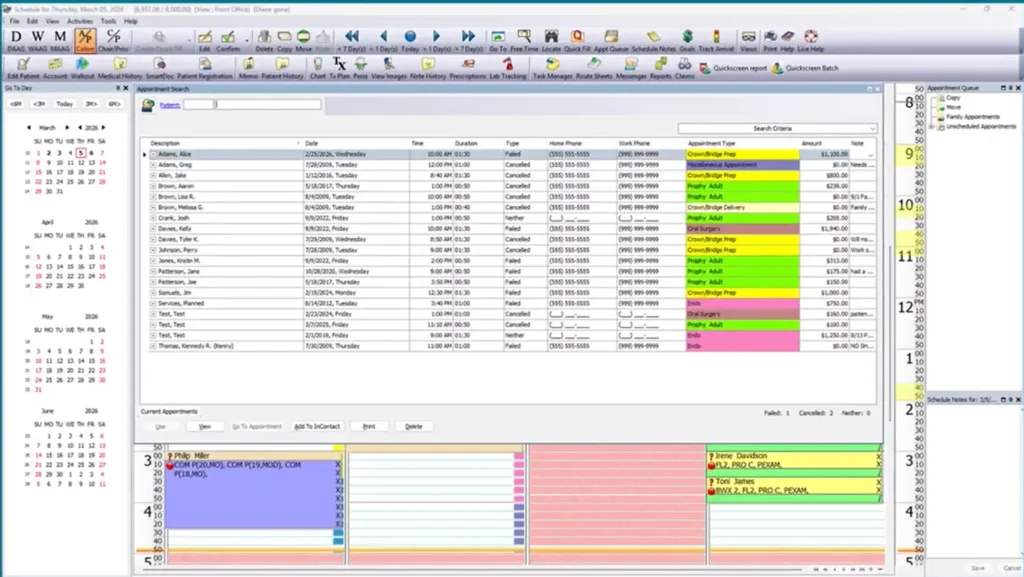Viewport: 1024px width, 577px height.
Task: Open the Edit menu
Action: pyautogui.click(x=32, y=21)
